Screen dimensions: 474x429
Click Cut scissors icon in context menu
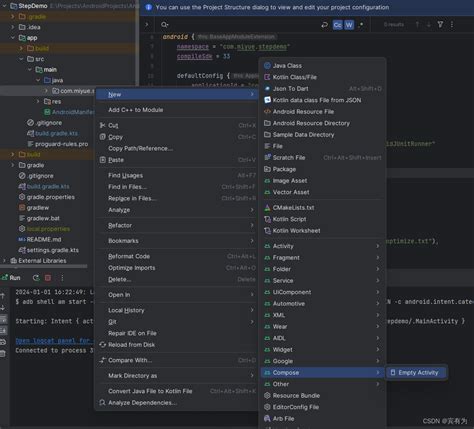point(102,125)
